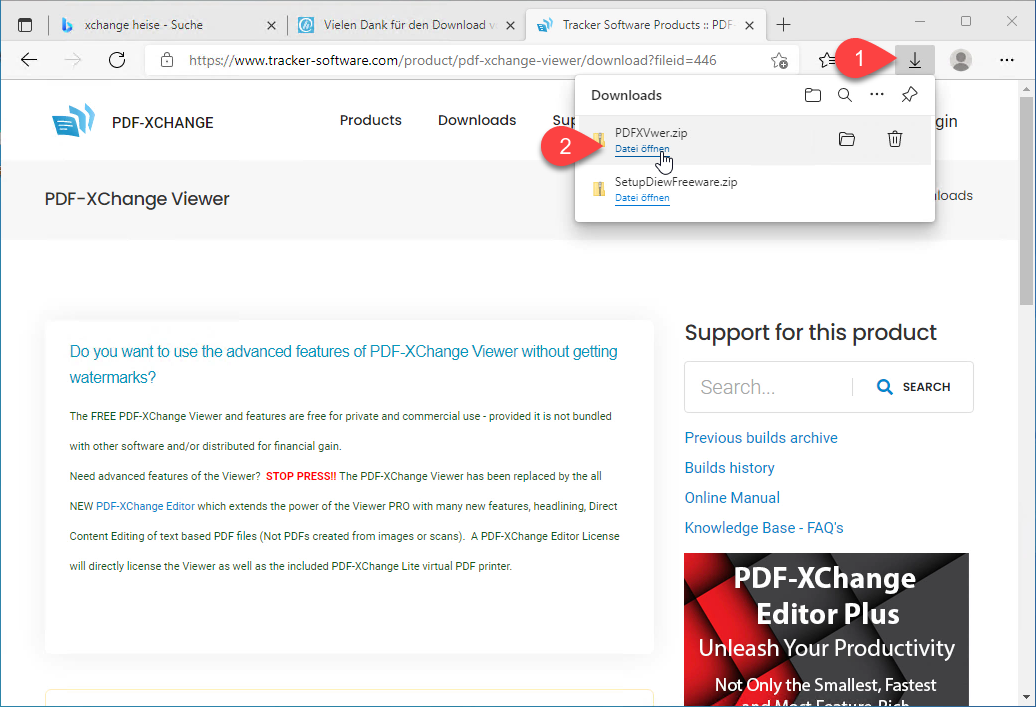Click the search downloads magnifier icon
The width and height of the screenshot is (1036, 707).
845,96
